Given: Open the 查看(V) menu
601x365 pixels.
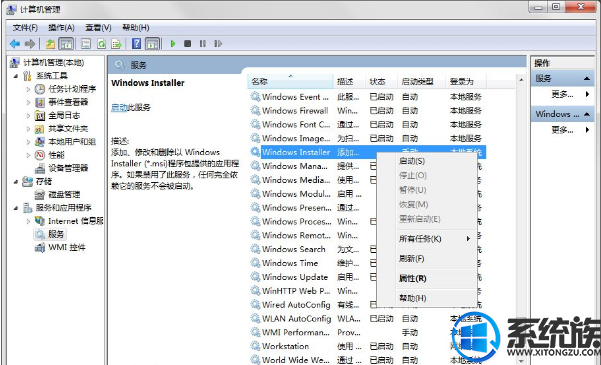Looking at the screenshot, I should [98, 28].
